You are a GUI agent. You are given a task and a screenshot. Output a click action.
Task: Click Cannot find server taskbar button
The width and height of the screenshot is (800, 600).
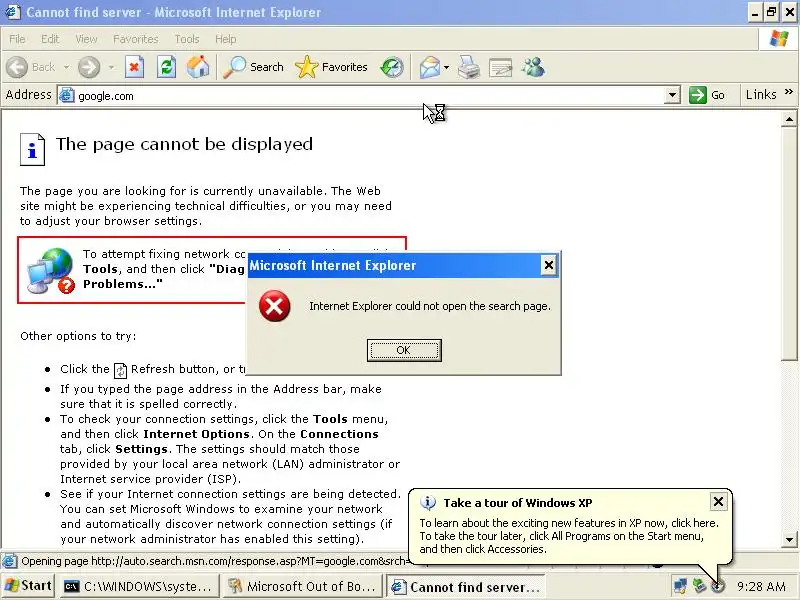(x=466, y=587)
